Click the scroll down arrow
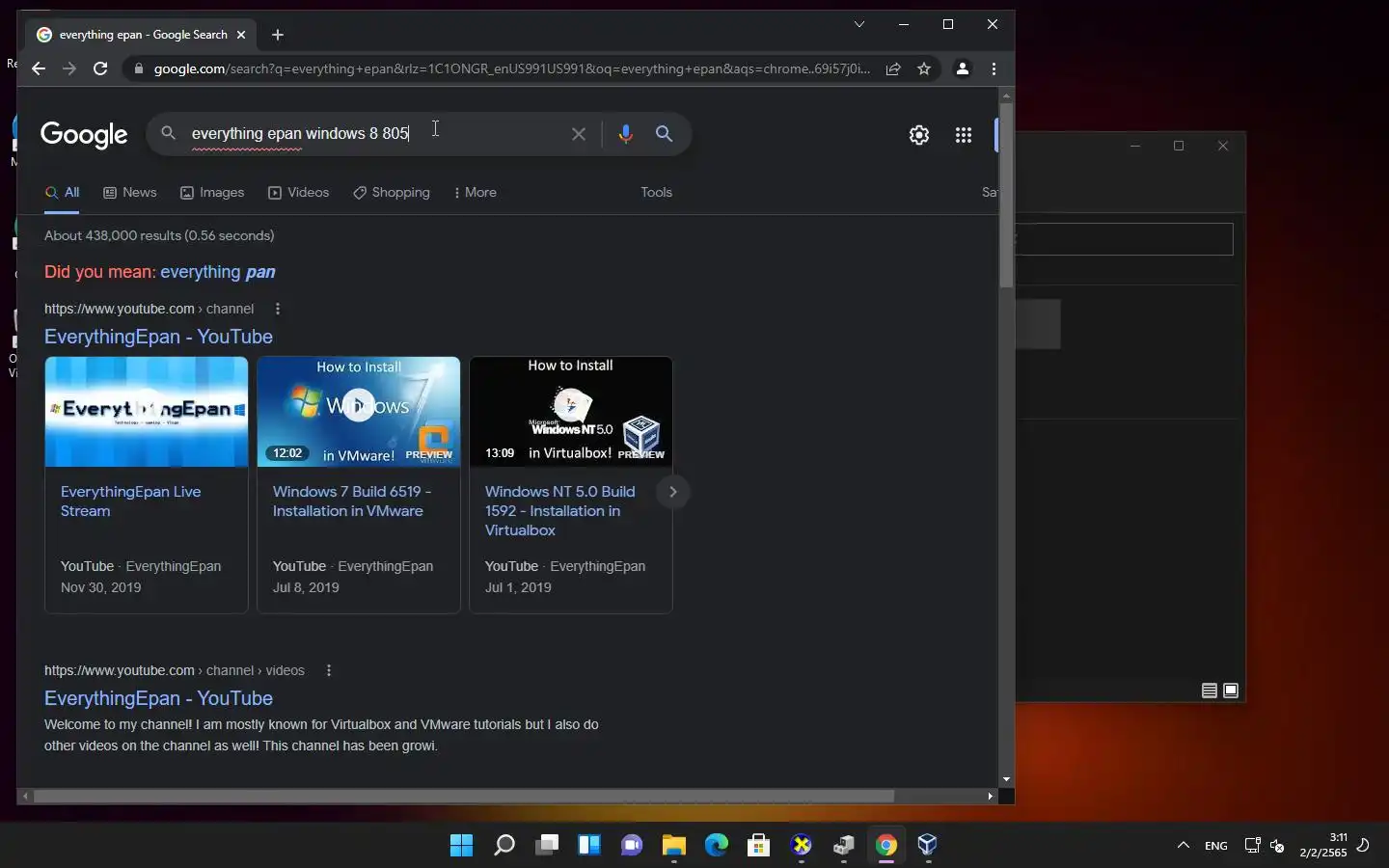The image size is (1389, 868). [x=1006, y=779]
